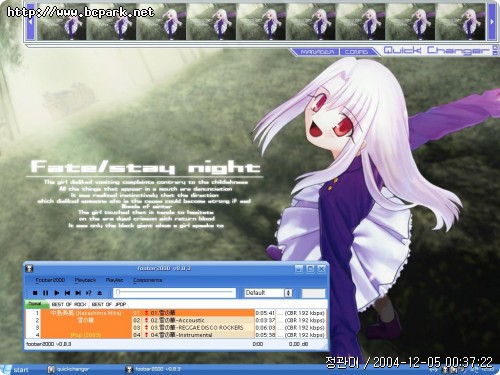This screenshot has width=500, height=375.
Task: Click the 0:05:38 duration cell
Action: pos(265,335)
